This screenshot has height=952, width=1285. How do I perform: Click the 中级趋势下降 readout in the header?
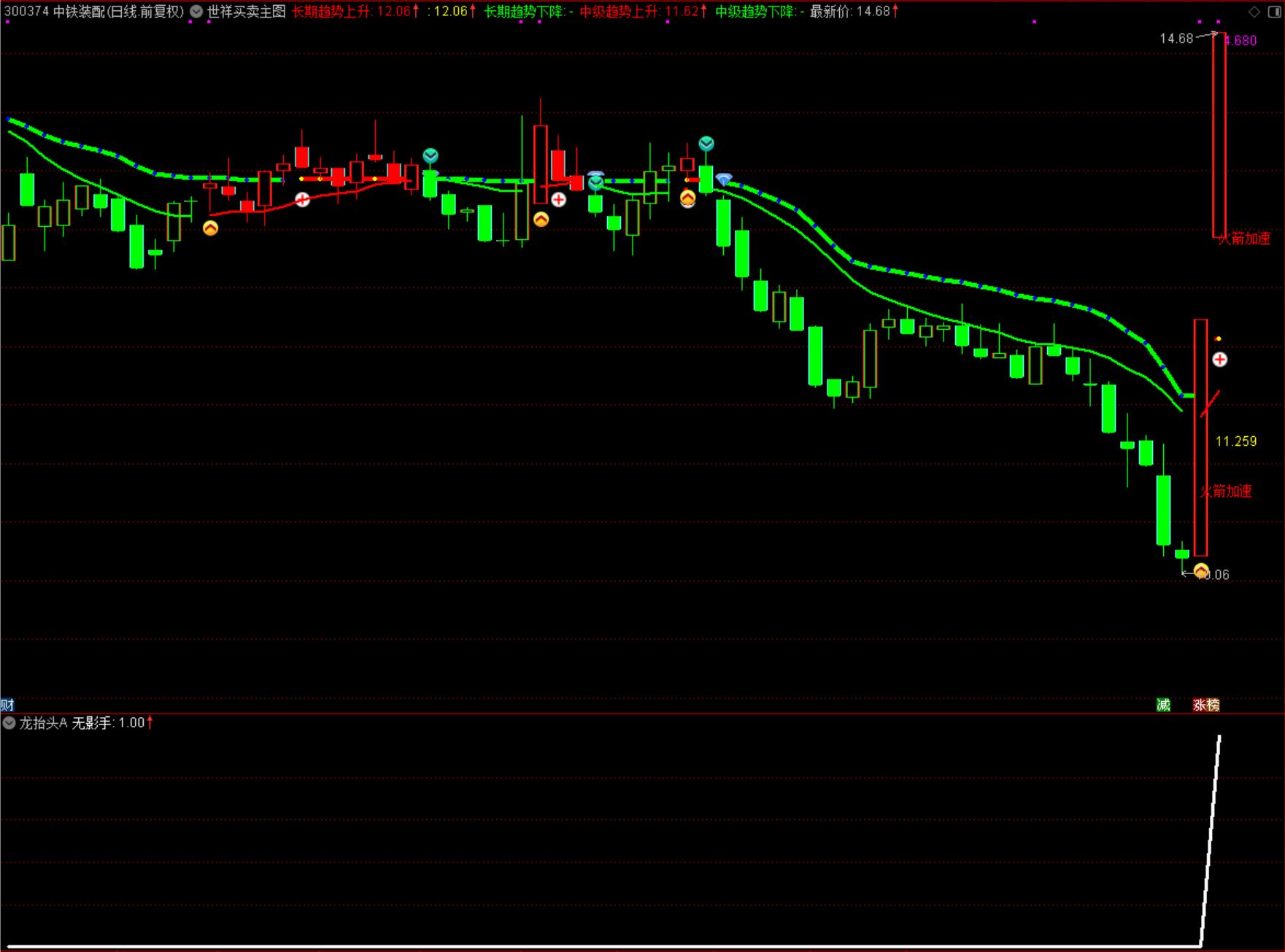tap(760, 12)
